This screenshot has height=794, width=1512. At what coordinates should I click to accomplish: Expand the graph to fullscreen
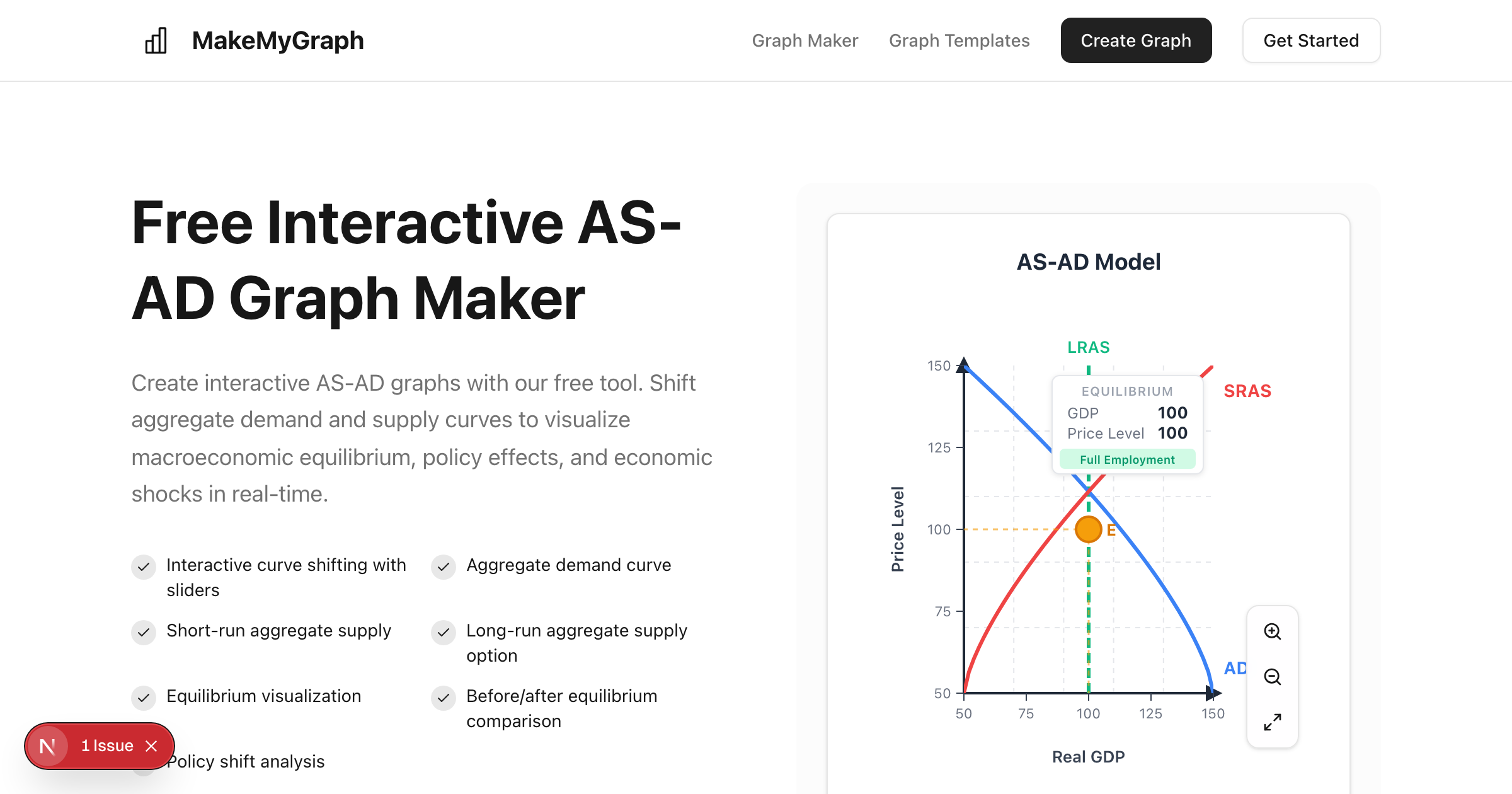coord(1272,722)
